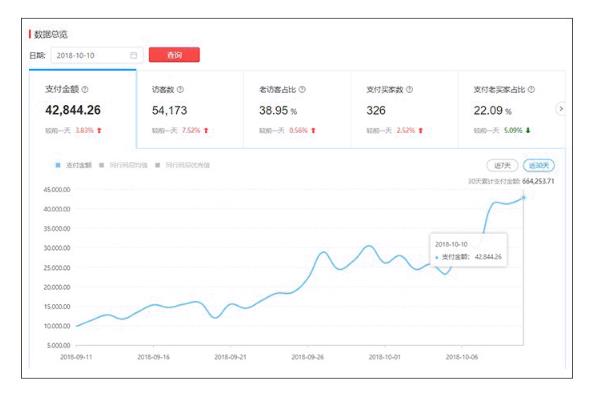Select the 支付老买家占比 metric card
Screen dimensions: 590x396
512,109
